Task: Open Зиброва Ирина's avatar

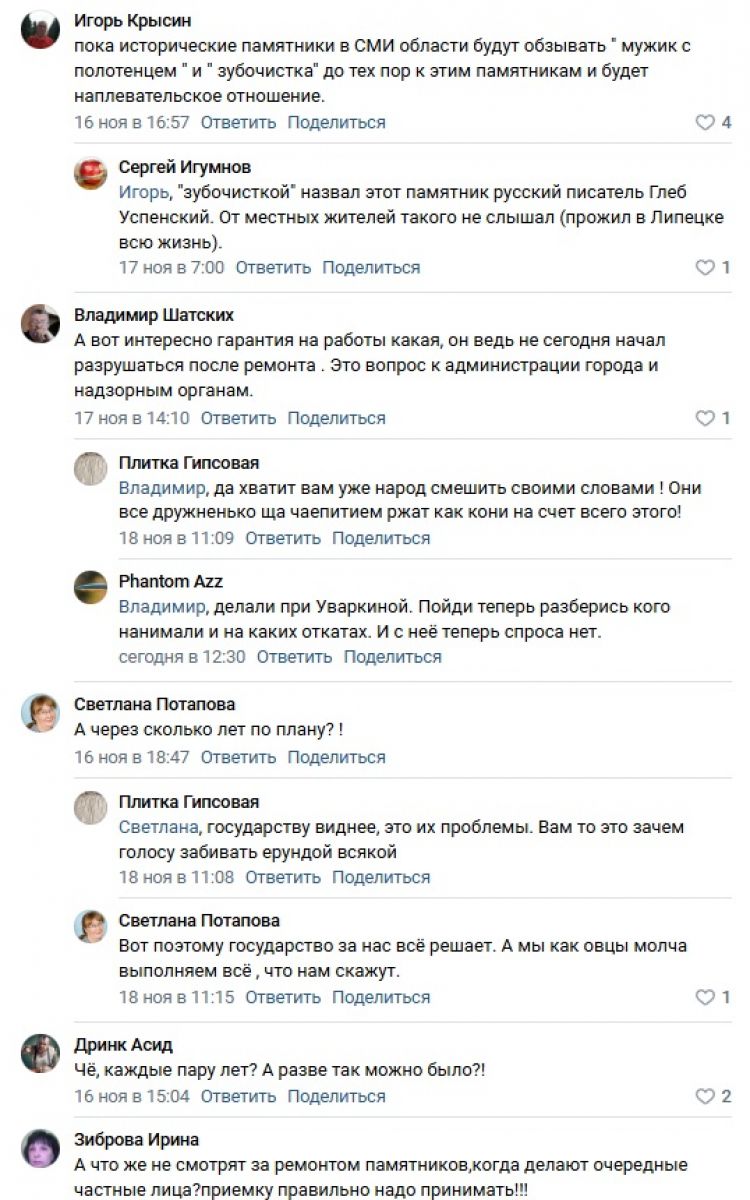Action: [41, 1148]
